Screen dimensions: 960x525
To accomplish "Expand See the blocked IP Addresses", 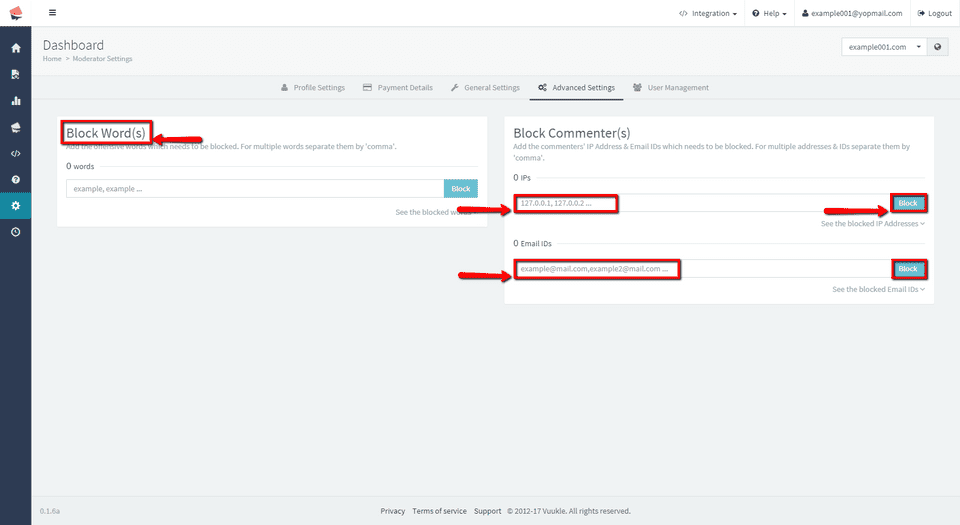I will pos(872,224).
